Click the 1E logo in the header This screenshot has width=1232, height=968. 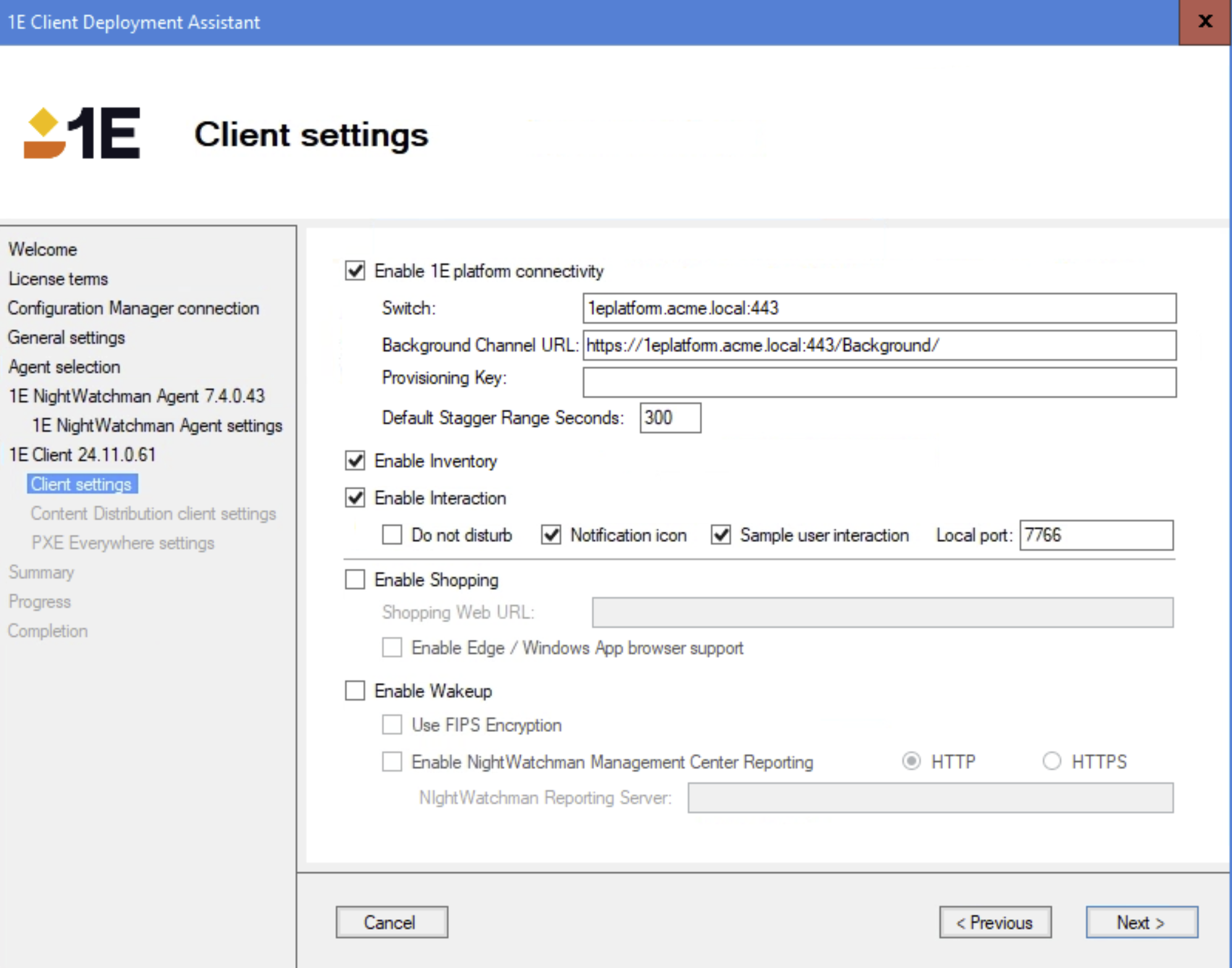(x=82, y=133)
